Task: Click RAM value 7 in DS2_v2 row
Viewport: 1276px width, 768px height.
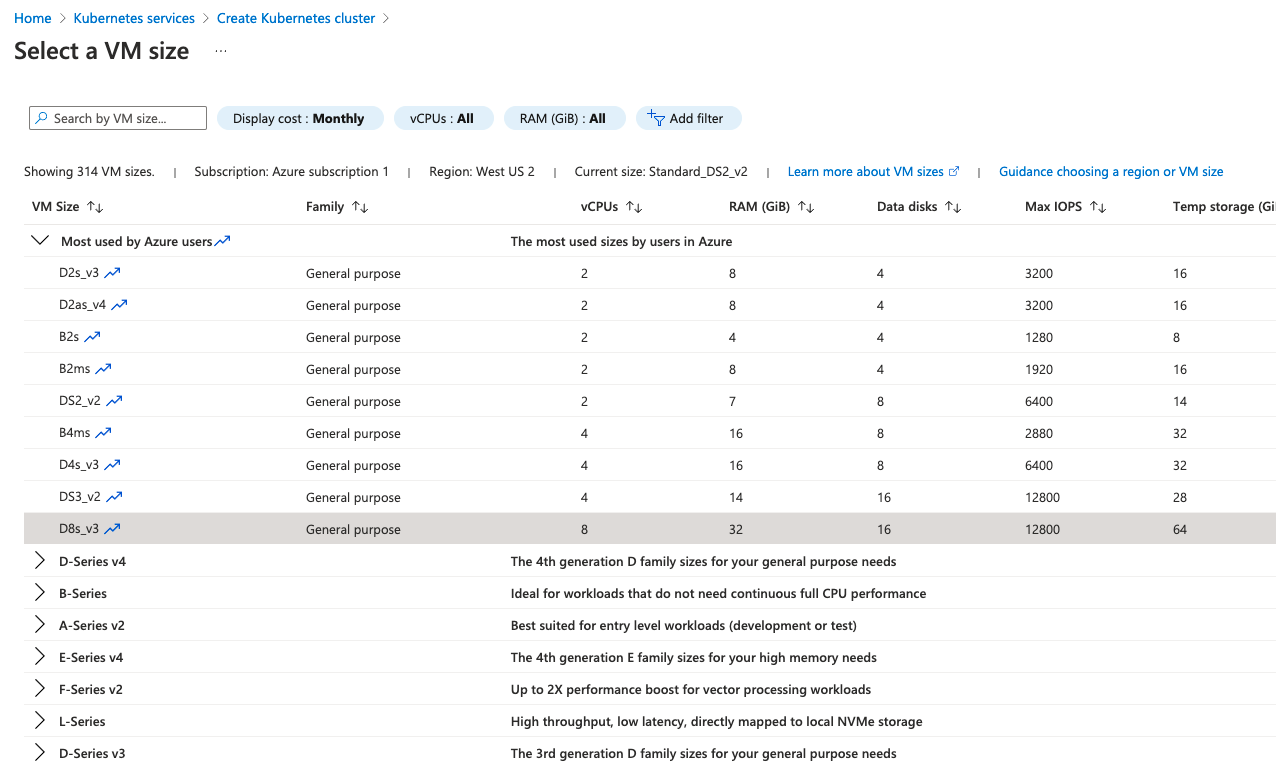Action: coord(733,401)
